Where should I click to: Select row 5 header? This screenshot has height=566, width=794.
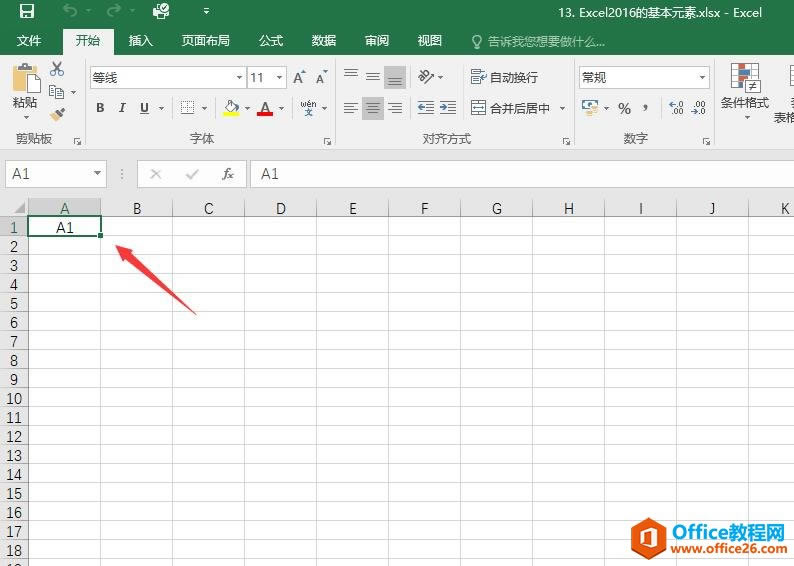[14, 303]
